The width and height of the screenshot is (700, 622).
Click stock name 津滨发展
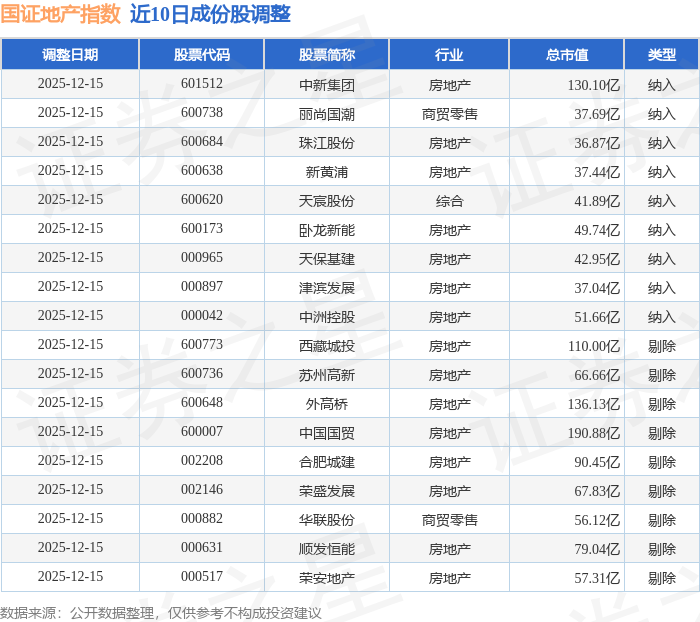327,288
